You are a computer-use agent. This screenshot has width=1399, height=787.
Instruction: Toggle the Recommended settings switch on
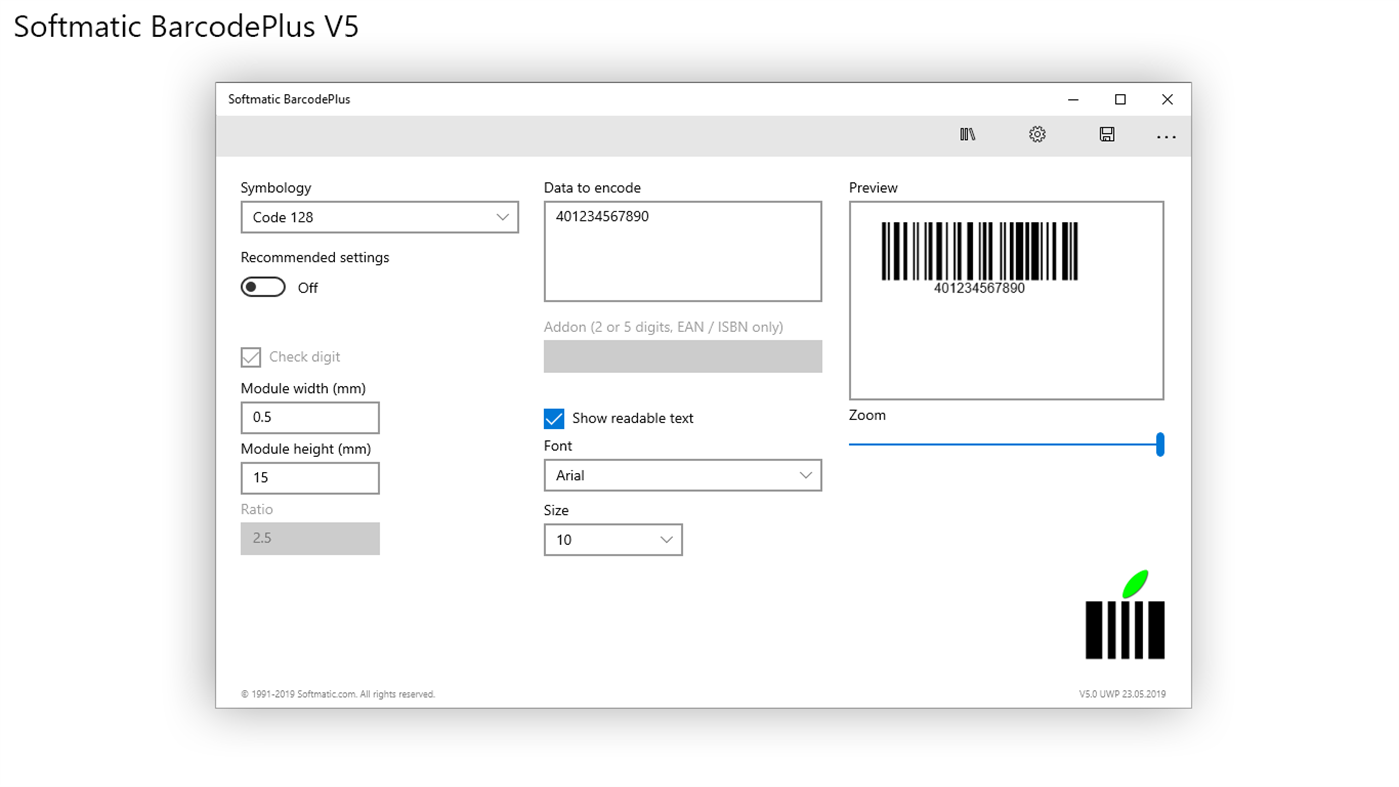[x=262, y=287]
